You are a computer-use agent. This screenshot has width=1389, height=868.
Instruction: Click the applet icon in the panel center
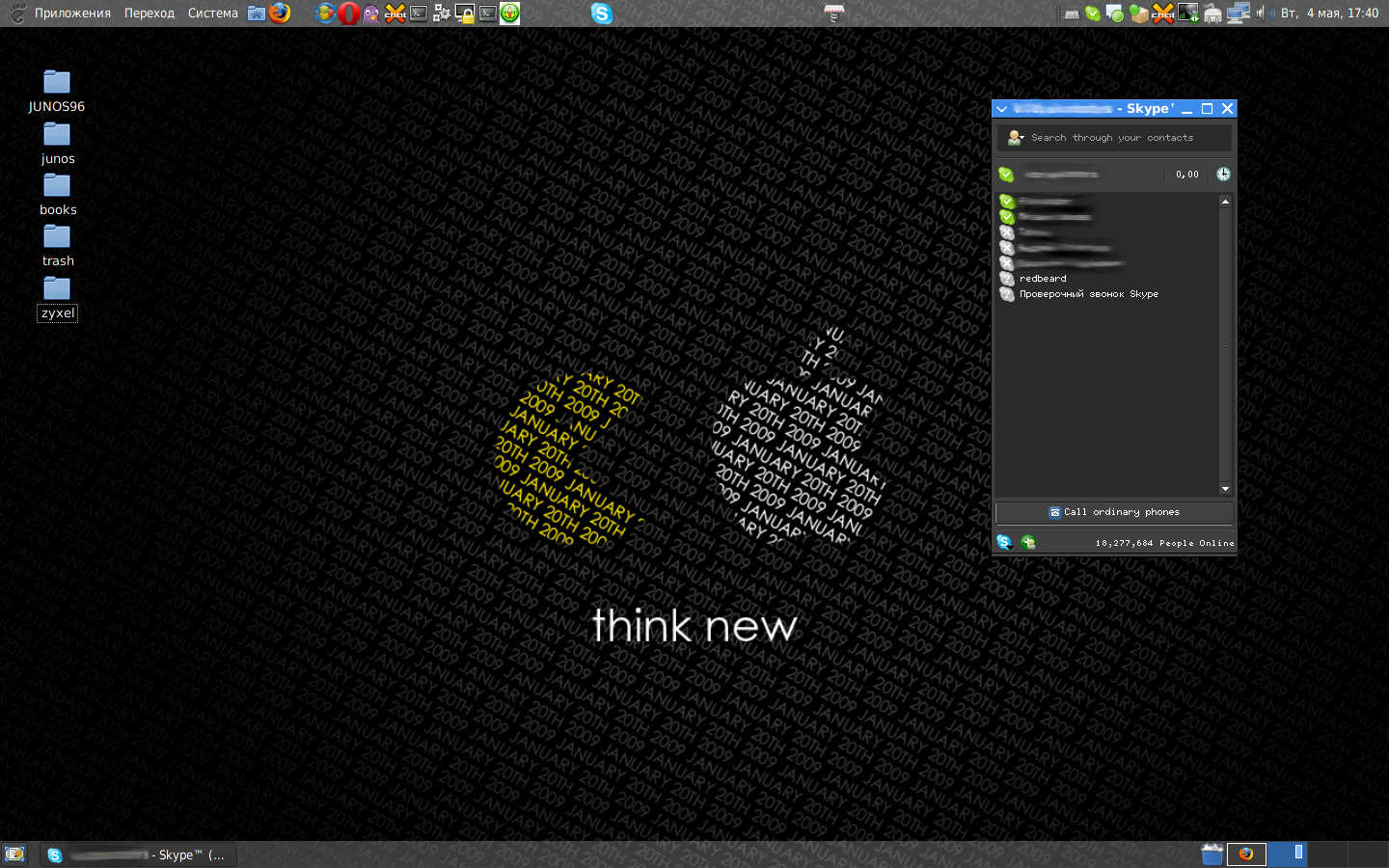[x=834, y=13]
